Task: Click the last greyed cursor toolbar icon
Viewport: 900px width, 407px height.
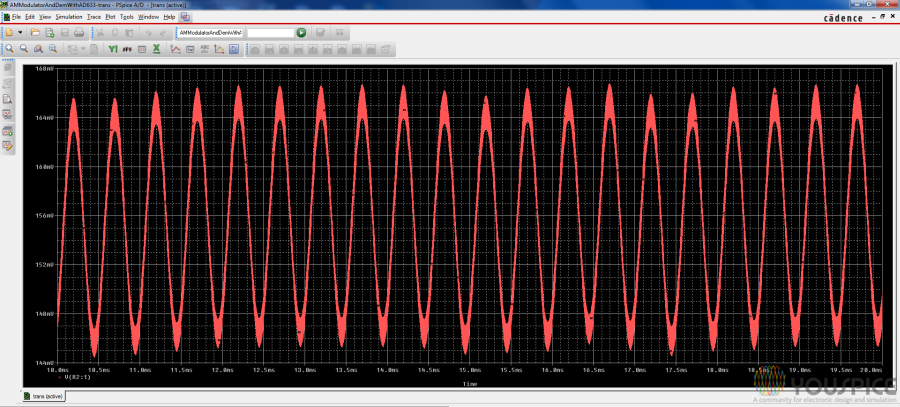Action: pyautogui.click(x=386, y=49)
